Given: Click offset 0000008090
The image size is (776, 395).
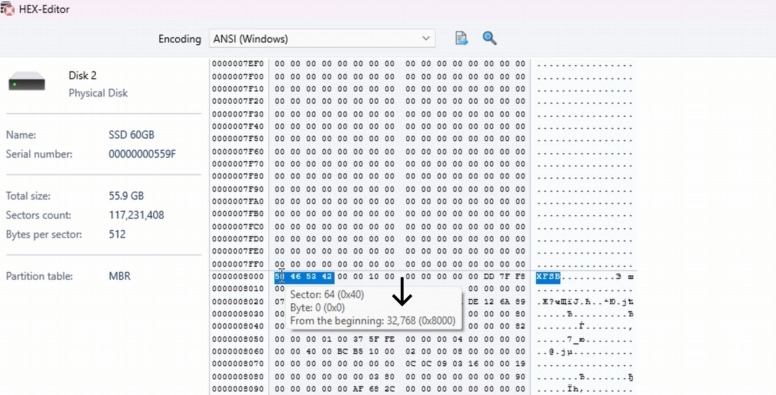Looking at the screenshot, I should point(238,389).
